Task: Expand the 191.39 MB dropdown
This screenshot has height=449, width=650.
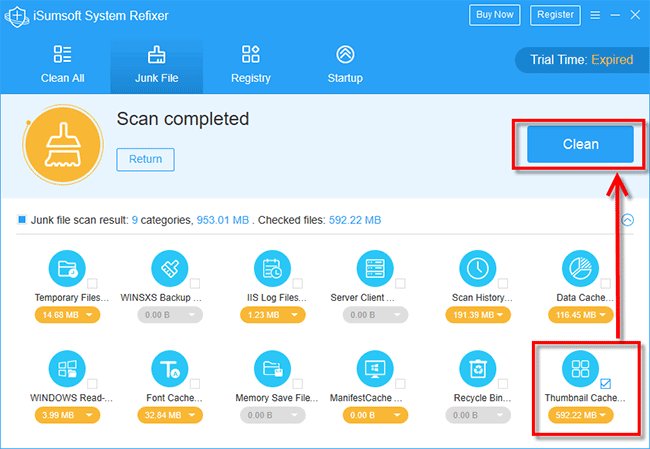Action: 478,315
